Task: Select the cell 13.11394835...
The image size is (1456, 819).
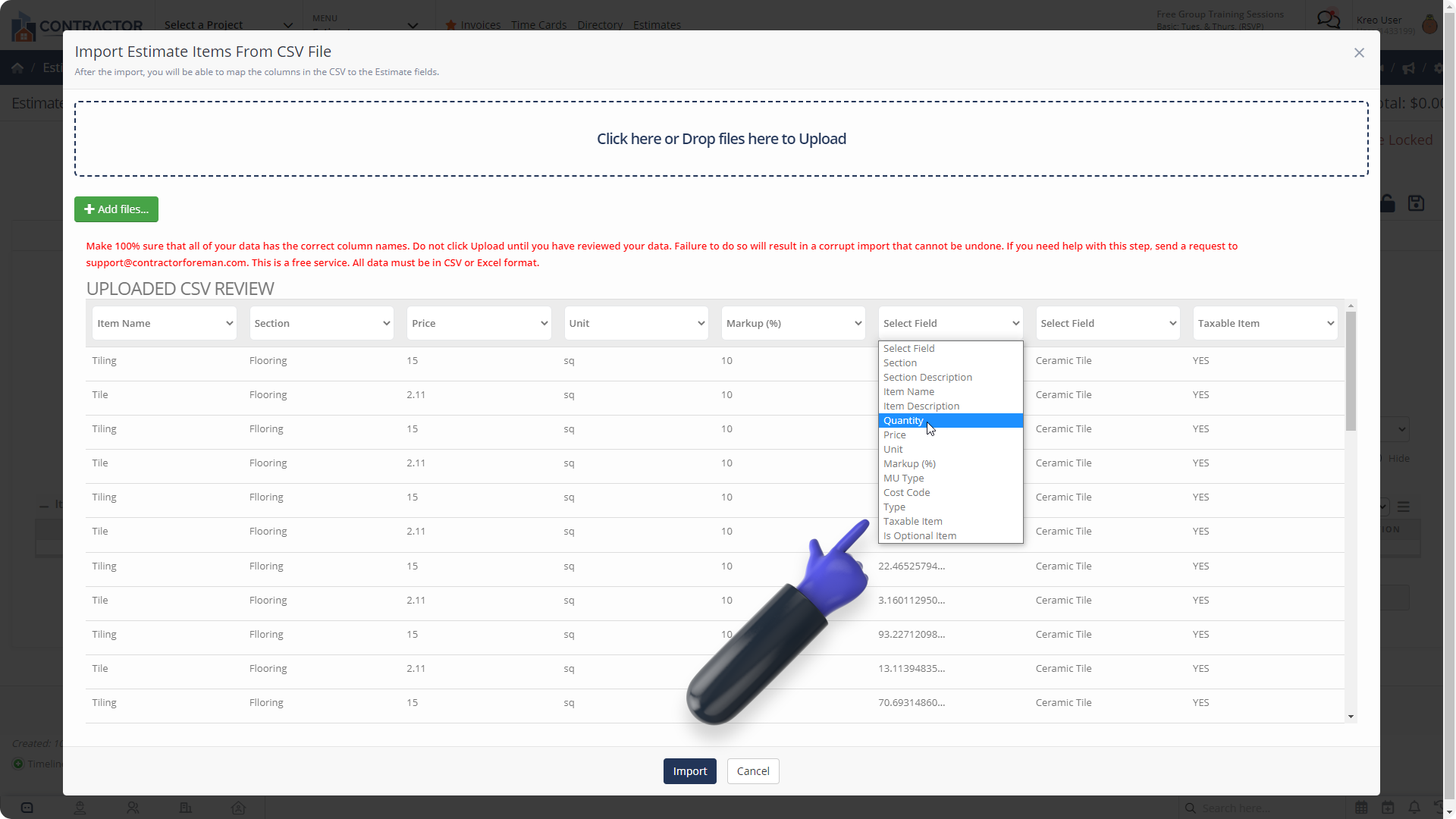Action: click(x=912, y=668)
